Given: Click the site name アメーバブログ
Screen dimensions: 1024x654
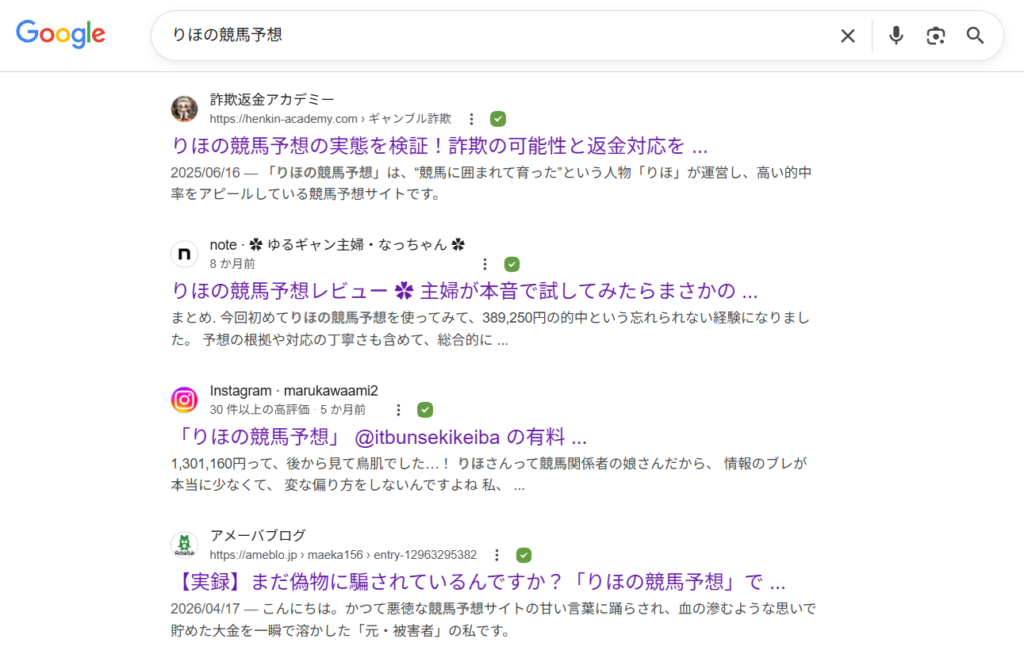Looking at the screenshot, I should point(258,536).
